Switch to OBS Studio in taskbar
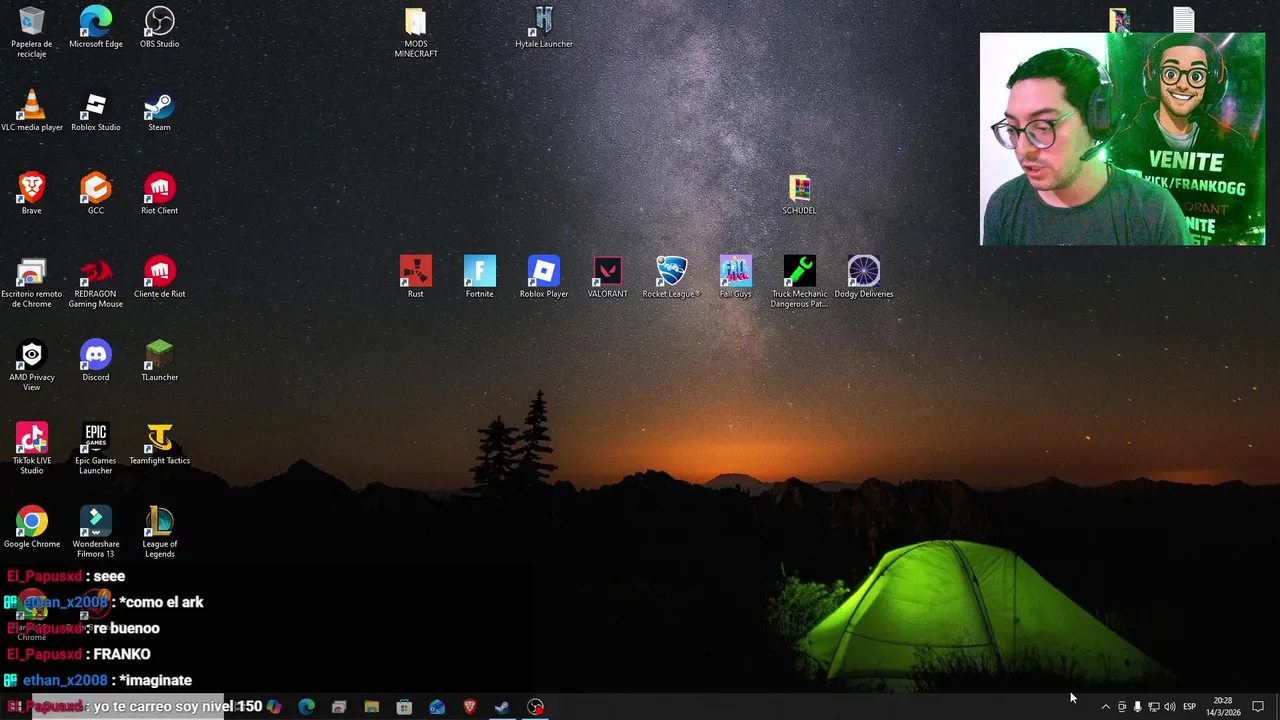1280x720 pixels. pyautogui.click(x=536, y=707)
